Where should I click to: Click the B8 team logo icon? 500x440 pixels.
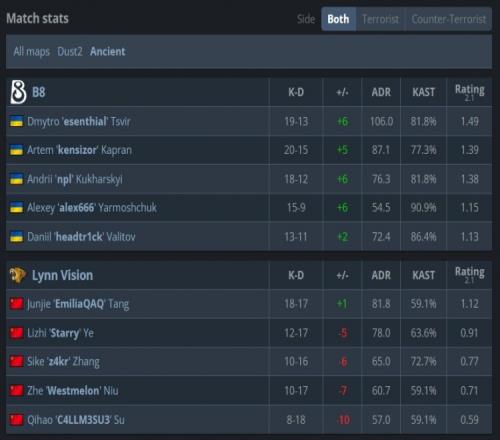(18, 92)
